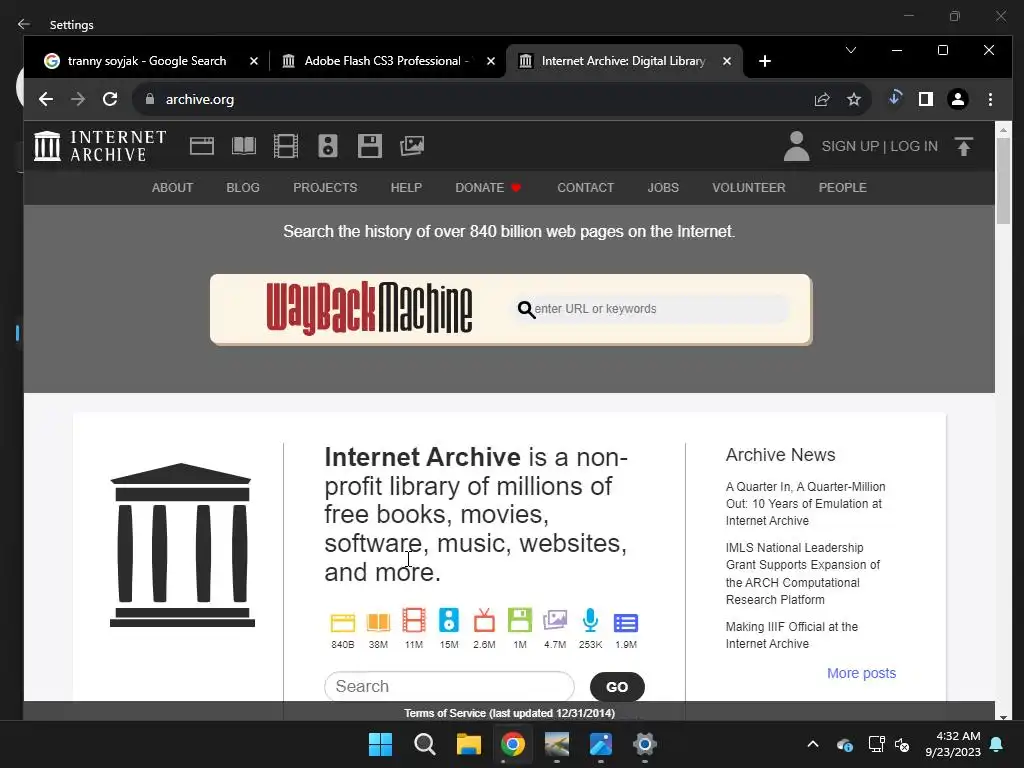The height and width of the screenshot is (768, 1024).
Task: Open the software (floppy) icon in the top bar
Action: click(370, 146)
